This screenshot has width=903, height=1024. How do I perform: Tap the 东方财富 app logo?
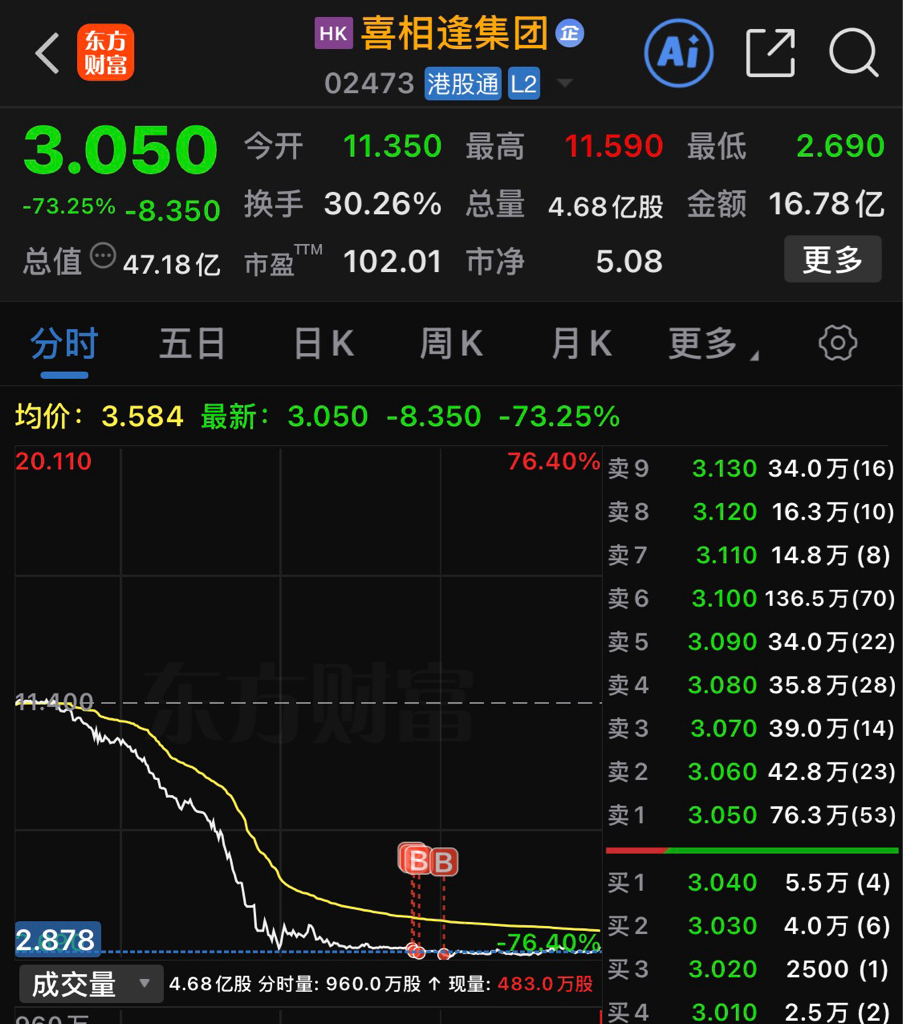tap(105, 52)
